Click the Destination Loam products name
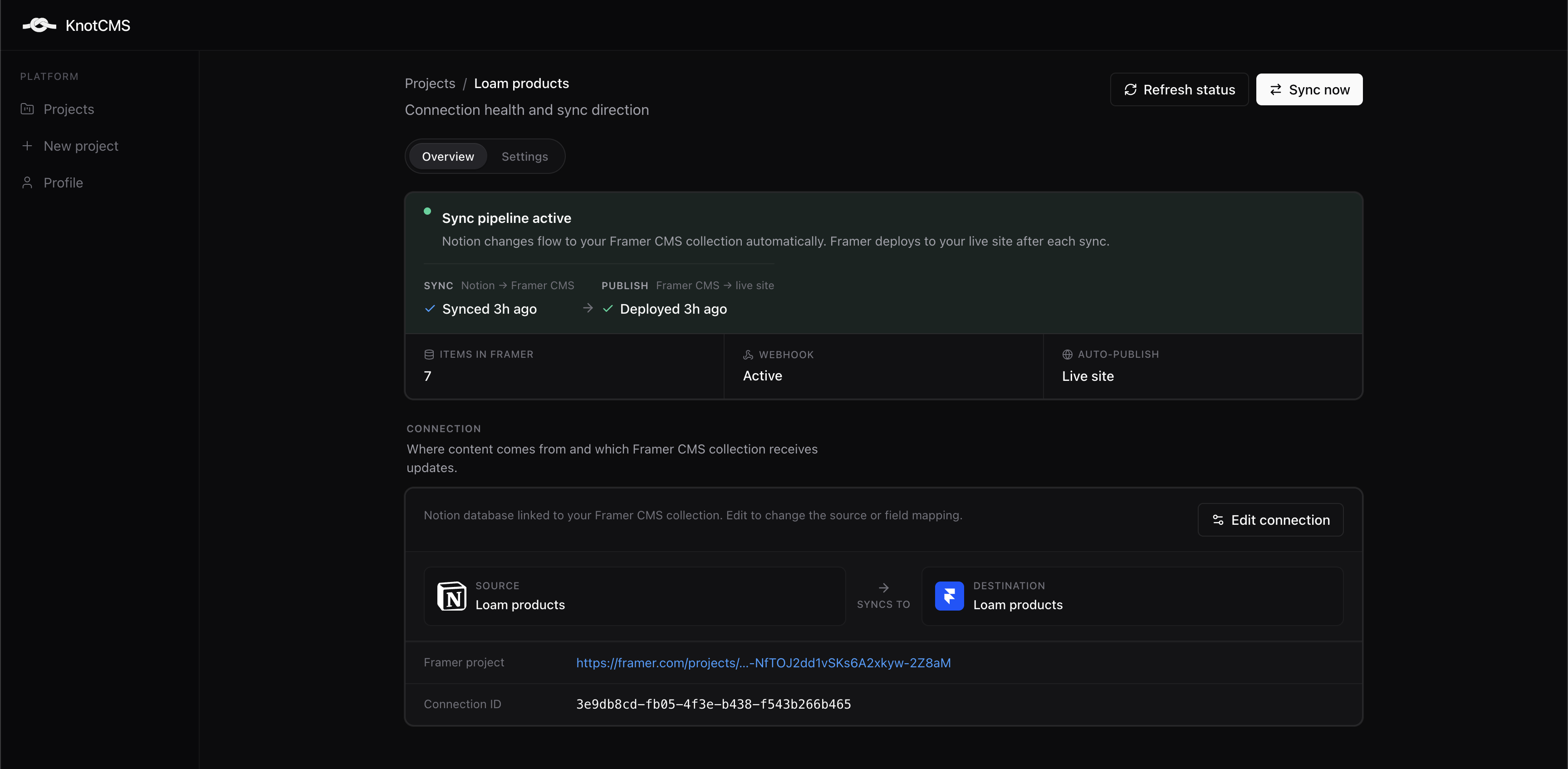This screenshot has height=769, width=1568. coord(1018,605)
